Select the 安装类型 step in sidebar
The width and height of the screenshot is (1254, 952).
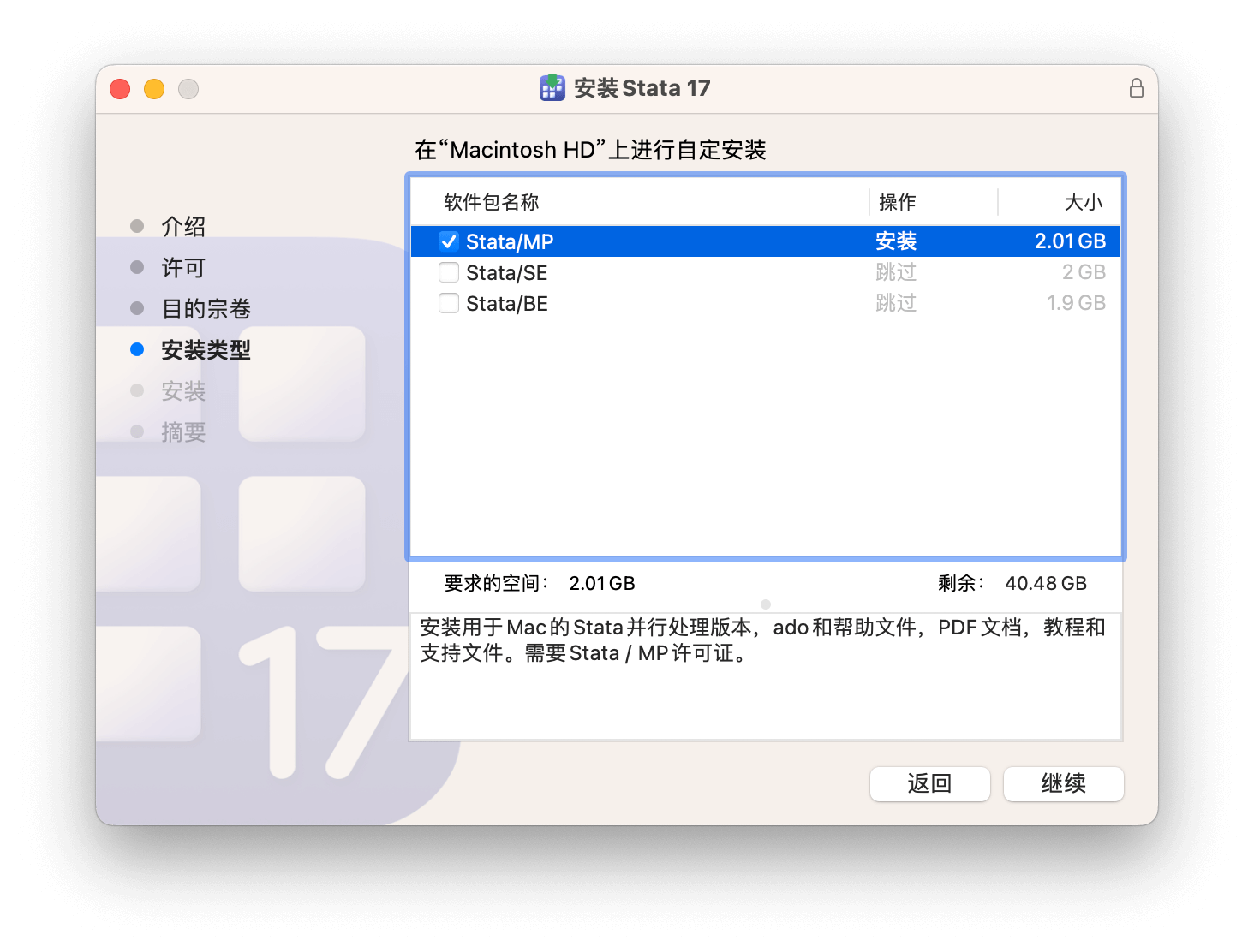tap(206, 349)
